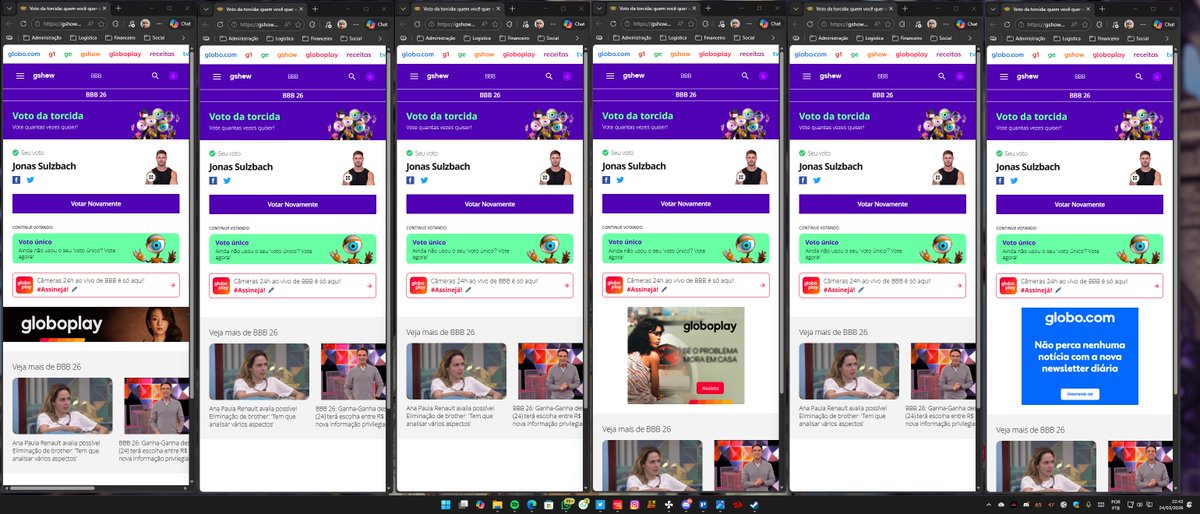Viewport: 1200px width, 514px height.
Task: Share on Twitter in third window
Action: (x=424, y=180)
